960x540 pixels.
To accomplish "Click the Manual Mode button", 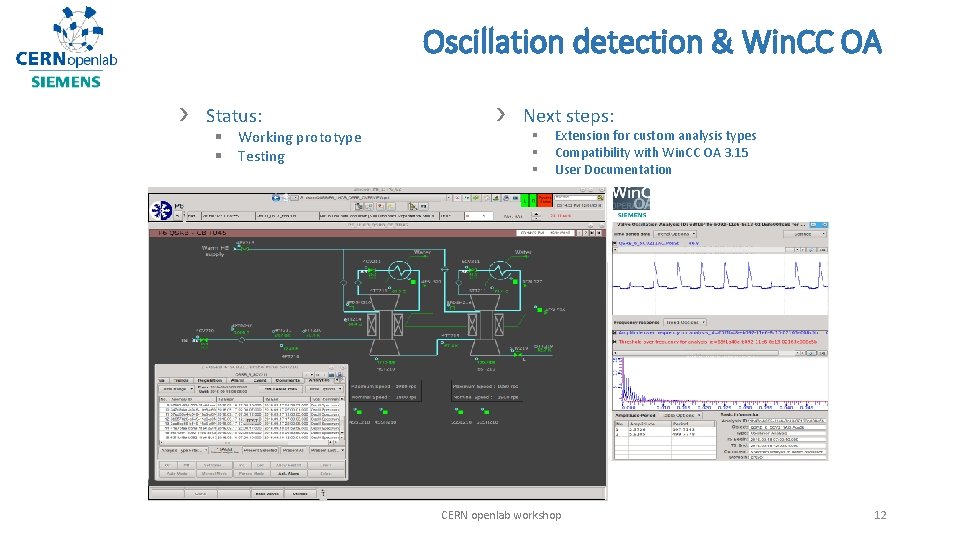I will point(214,473).
